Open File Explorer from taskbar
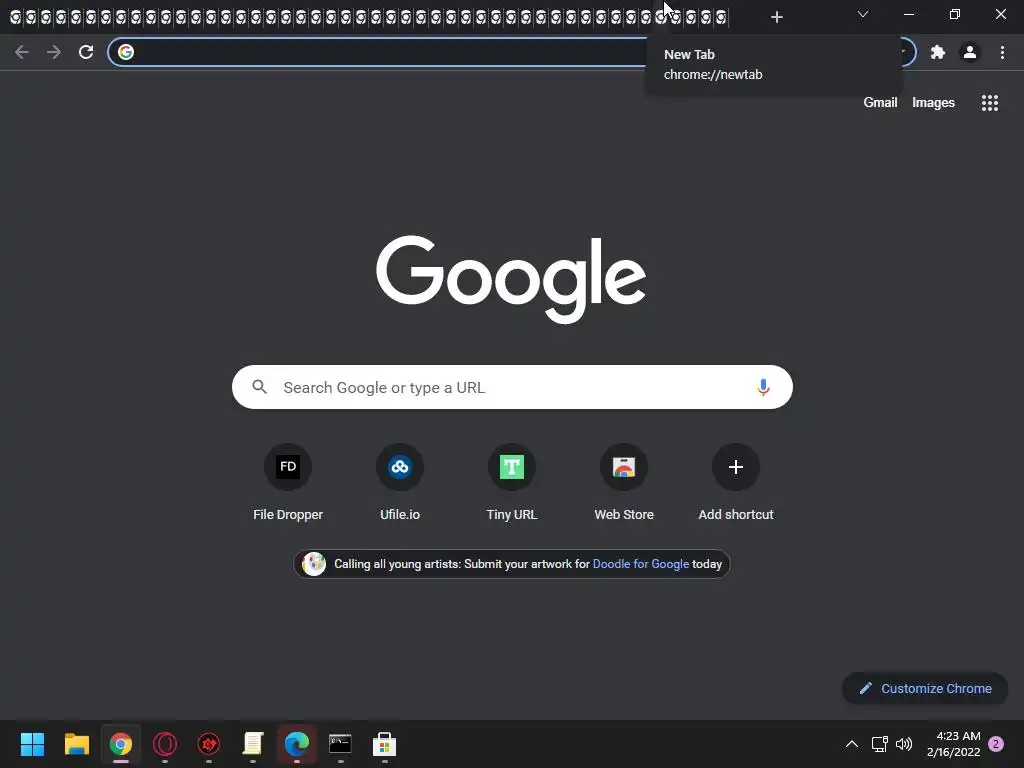The height and width of the screenshot is (768, 1024). pyautogui.click(x=76, y=744)
